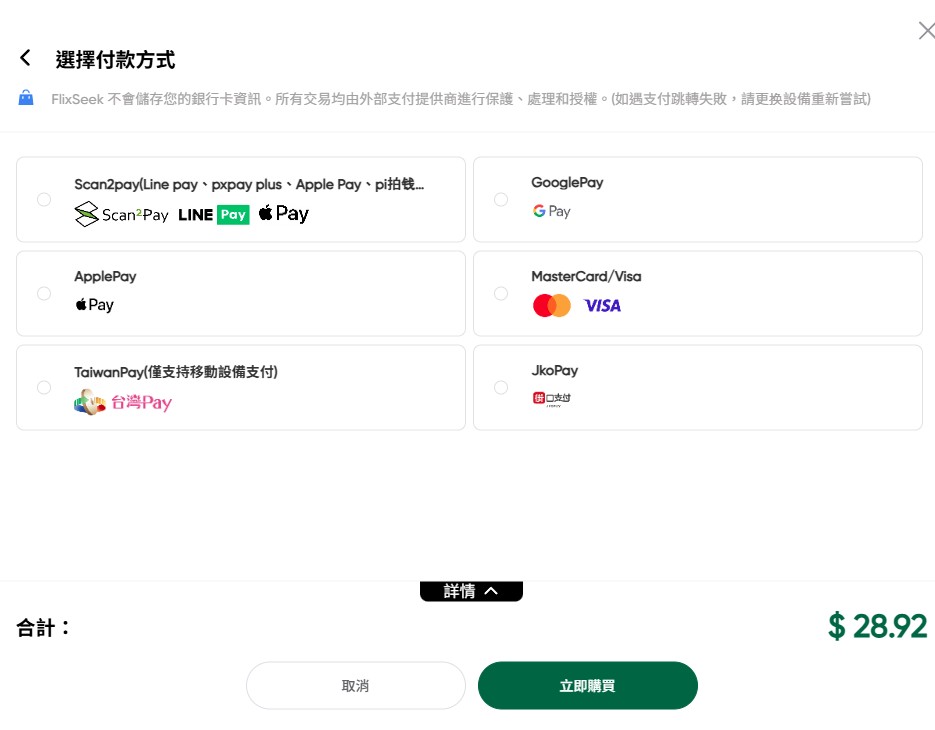Click the 選擇付款方式 heading
Screen dimensions: 935x730
[115, 60]
